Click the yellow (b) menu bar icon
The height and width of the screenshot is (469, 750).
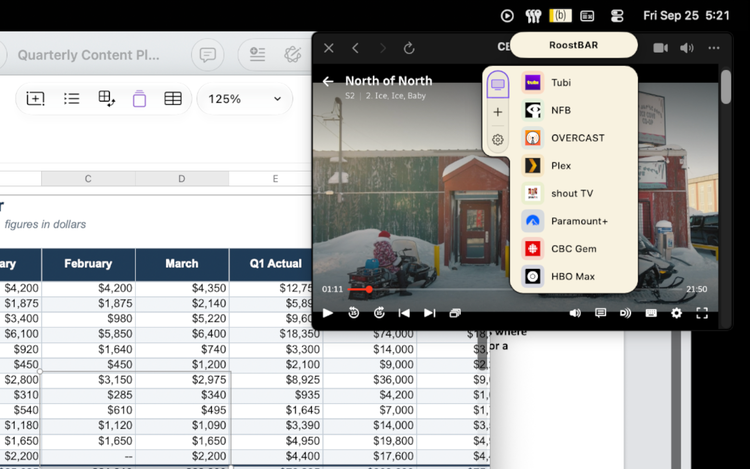pos(560,16)
